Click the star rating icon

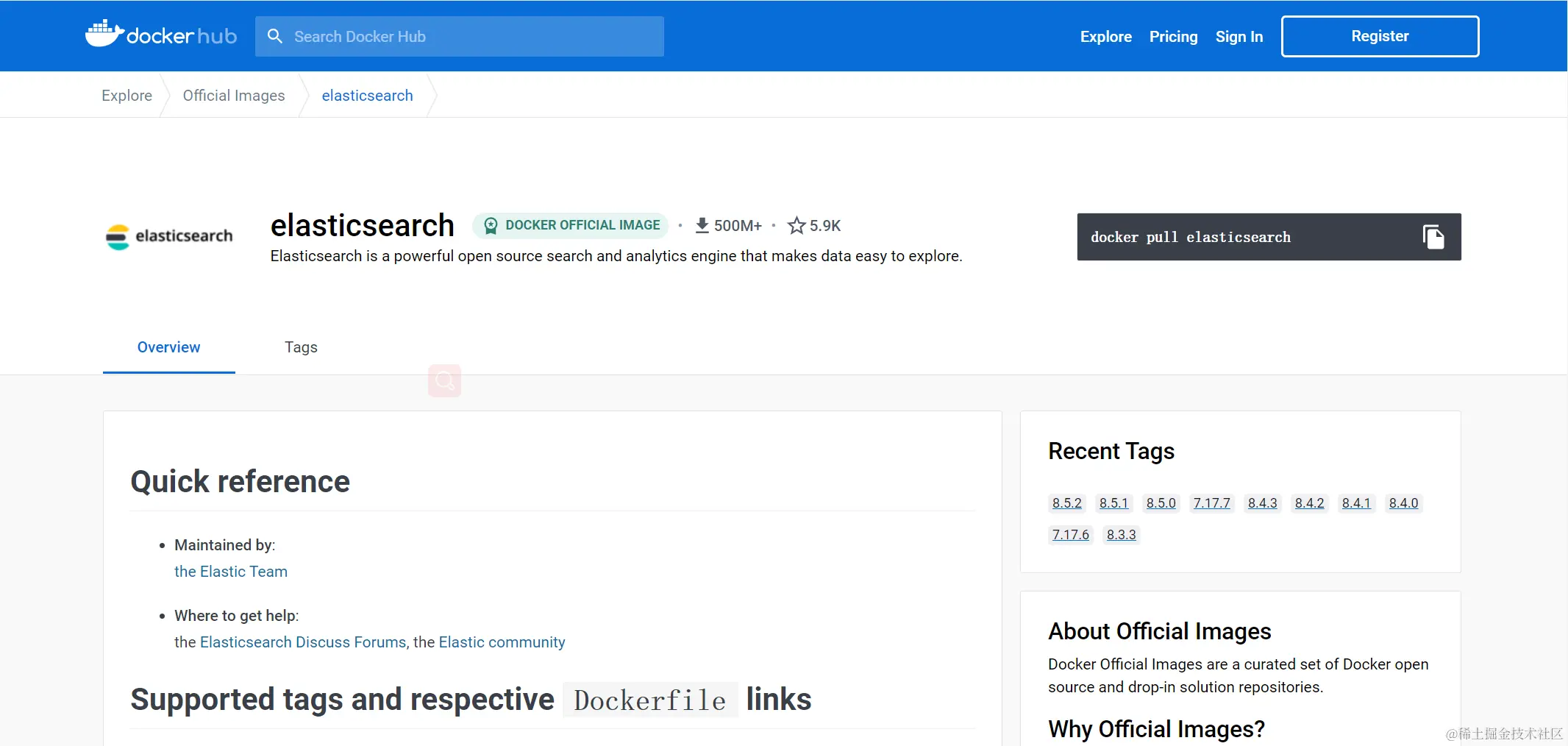(797, 226)
